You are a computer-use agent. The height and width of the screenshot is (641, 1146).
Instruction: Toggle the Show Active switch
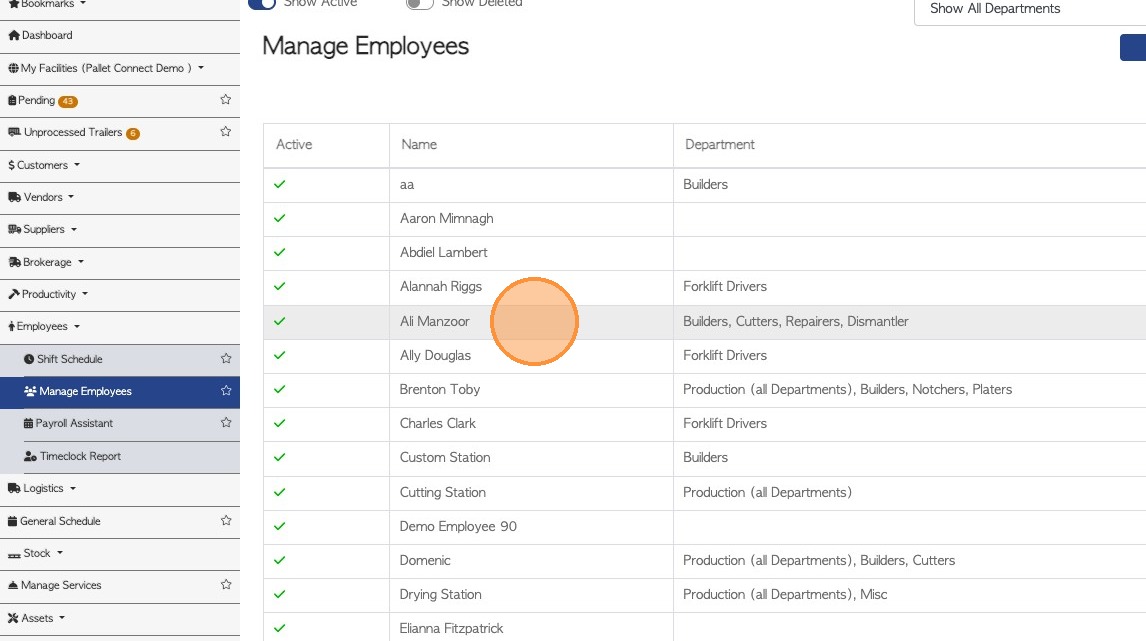tap(262, 4)
